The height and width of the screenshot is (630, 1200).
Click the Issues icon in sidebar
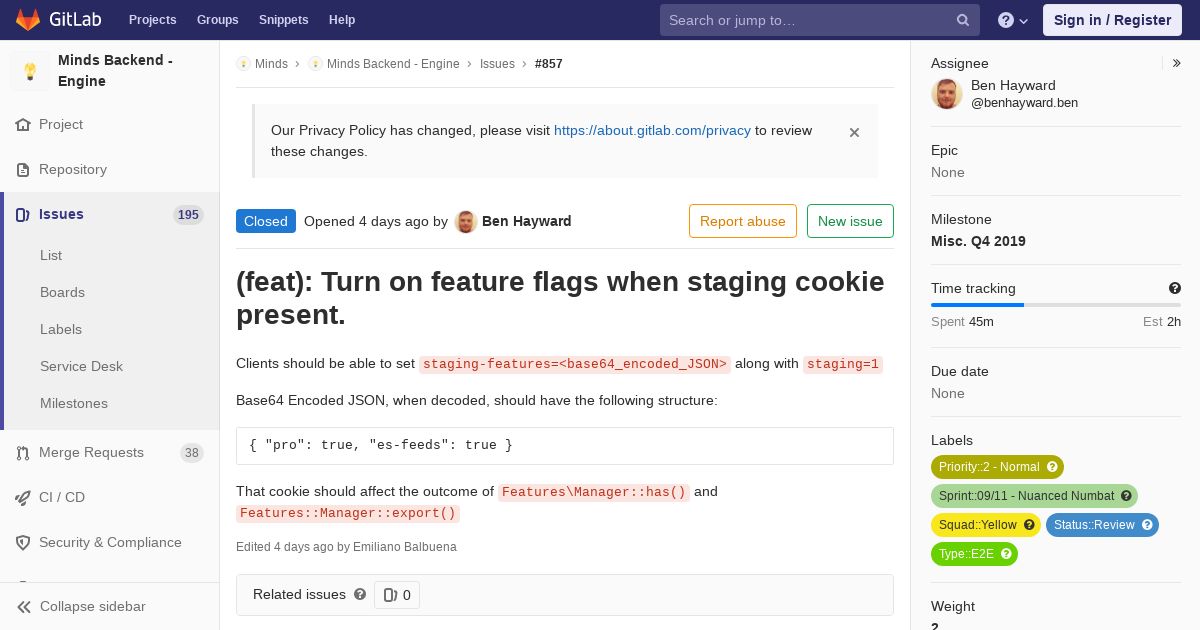(x=23, y=215)
